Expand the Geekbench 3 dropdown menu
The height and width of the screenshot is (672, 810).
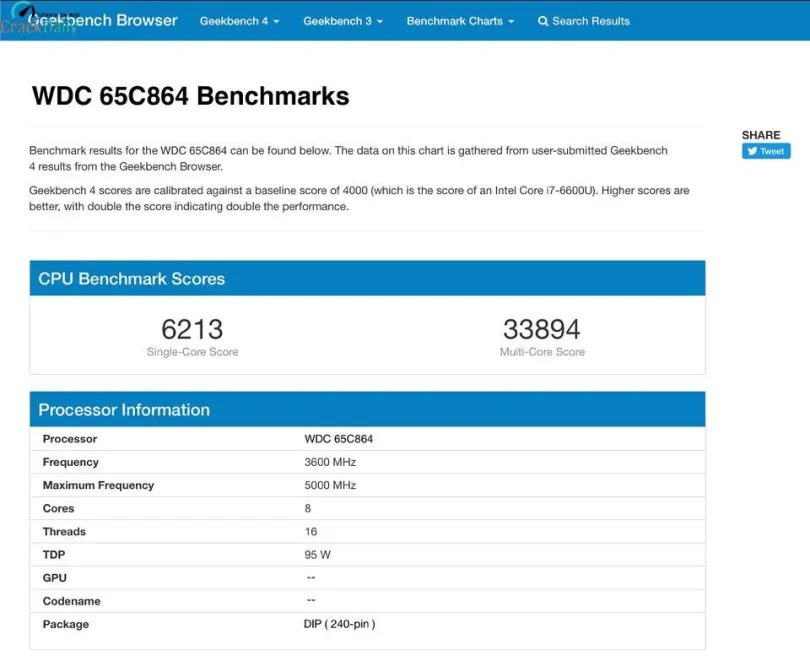point(343,21)
